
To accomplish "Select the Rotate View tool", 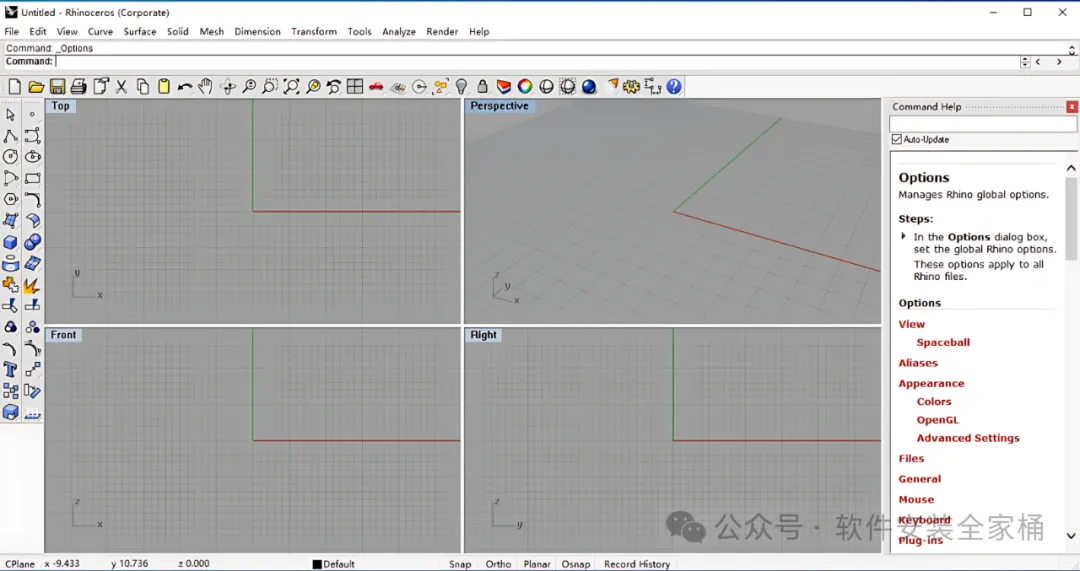I will coord(227,86).
